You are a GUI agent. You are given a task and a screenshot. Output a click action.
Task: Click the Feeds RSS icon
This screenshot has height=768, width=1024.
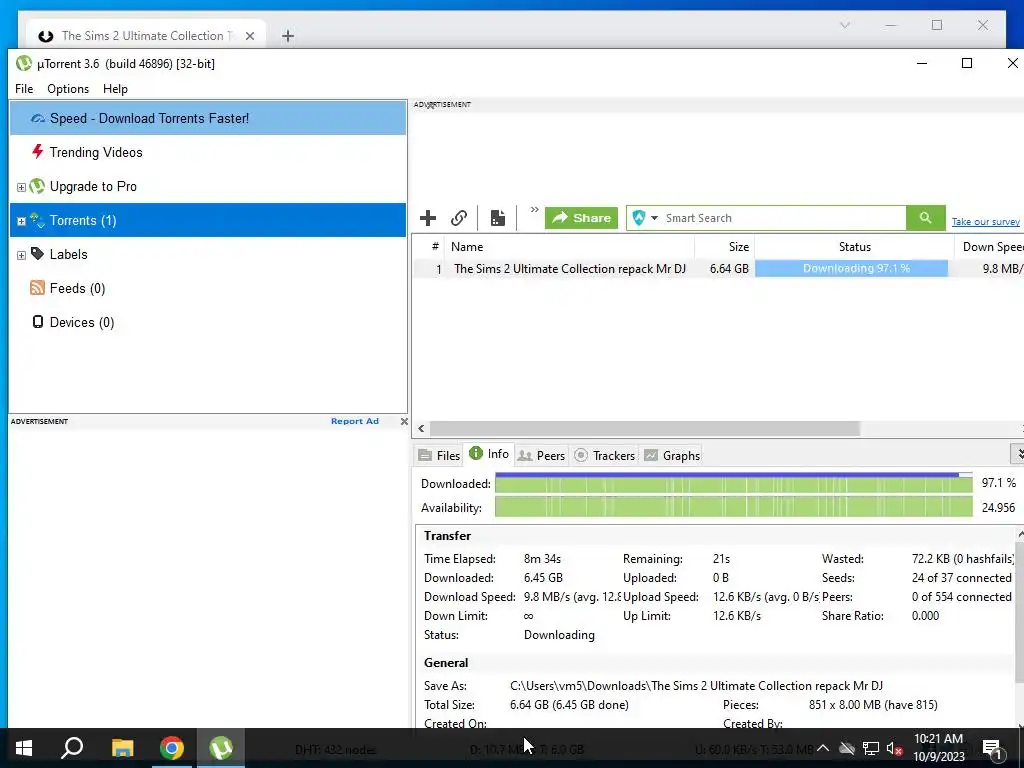[37, 287]
